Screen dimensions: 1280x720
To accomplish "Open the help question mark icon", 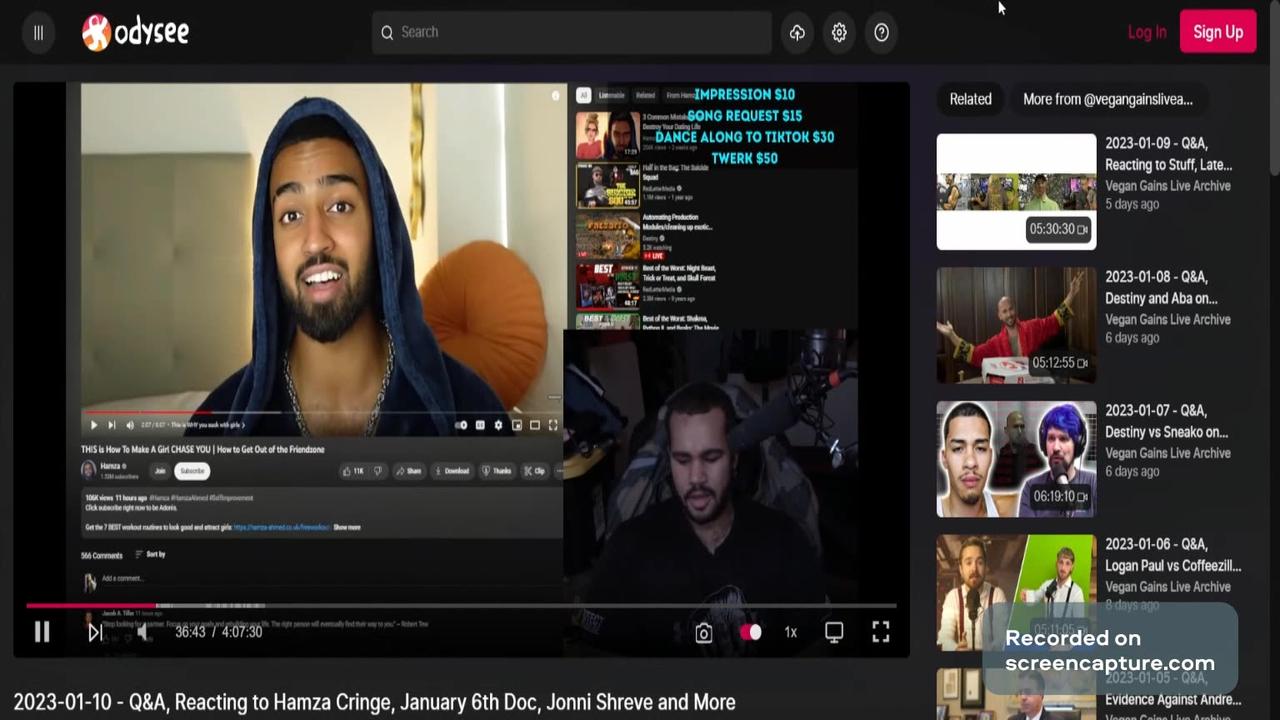I will (x=881, y=32).
